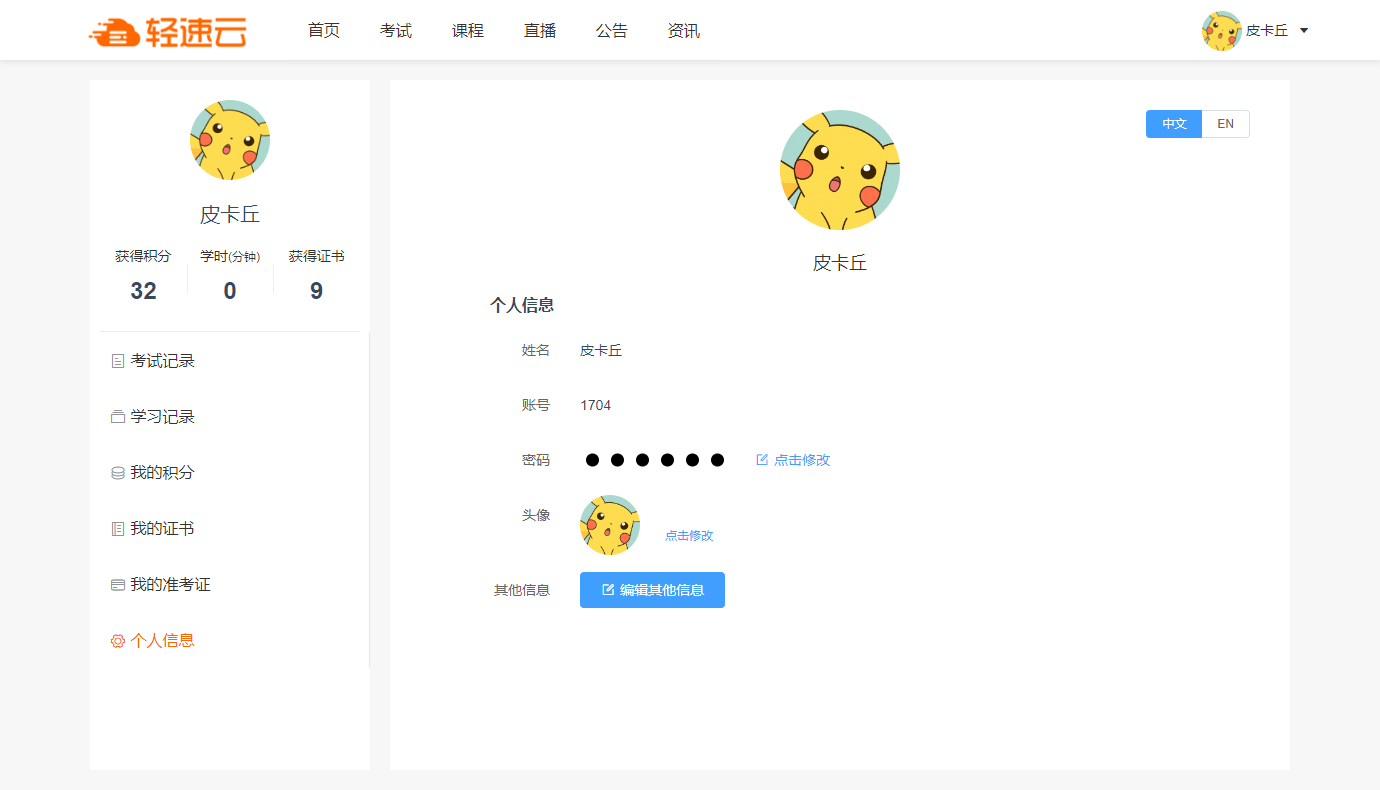Image resolution: width=1380 pixels, height=790 pixels.
Task: Click the 皮卡丘 name under sidebar avatar
Action: [230, 215]
